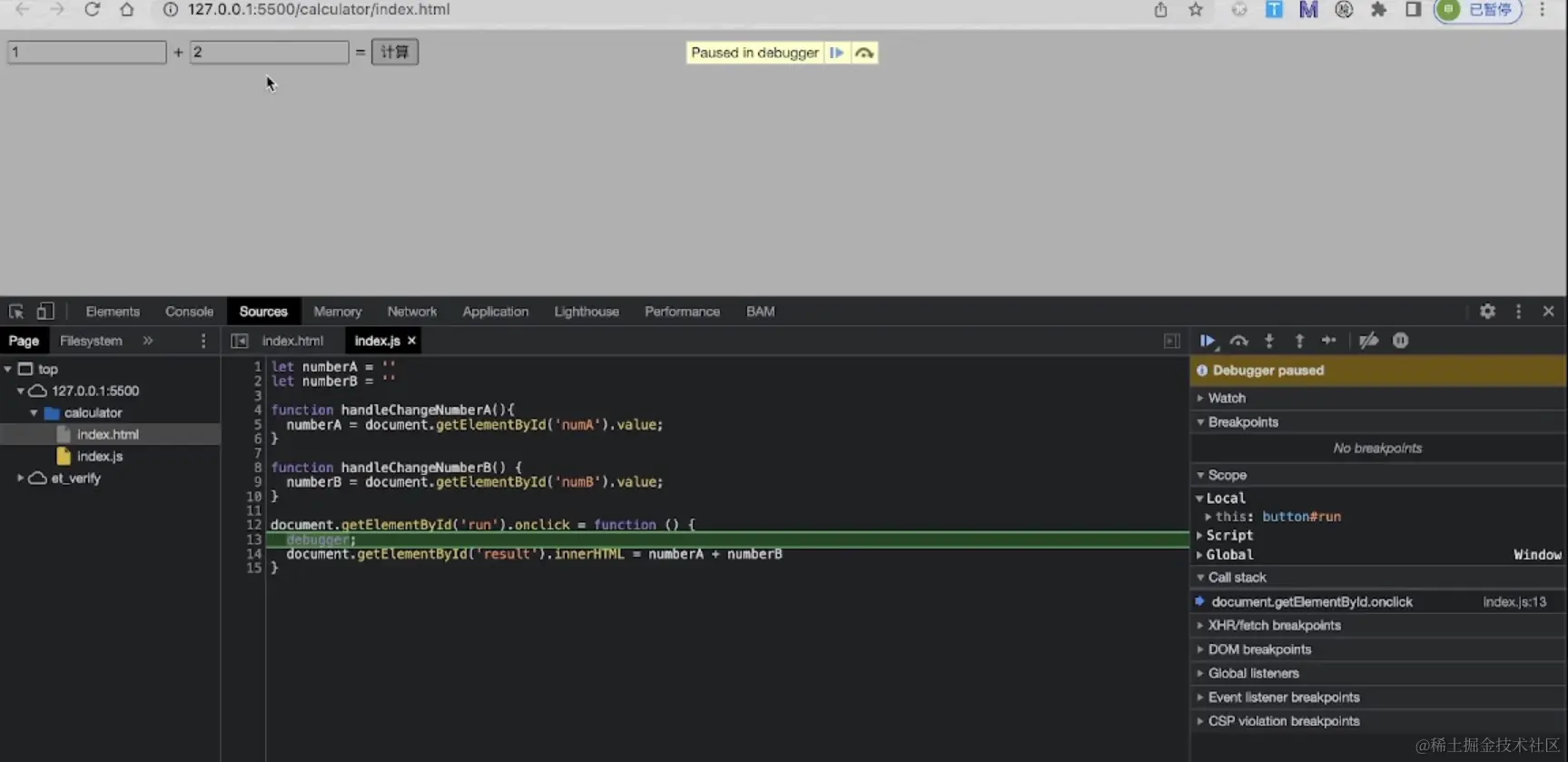Close the index.js editor tab
The width and height of the screenshot is (1568, 762).
pos(411,341)
